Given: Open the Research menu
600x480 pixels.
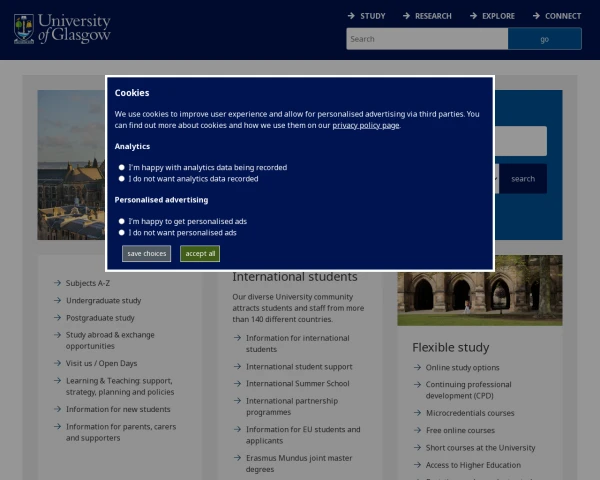Looking at the screenshot, I should click(426, 16).
